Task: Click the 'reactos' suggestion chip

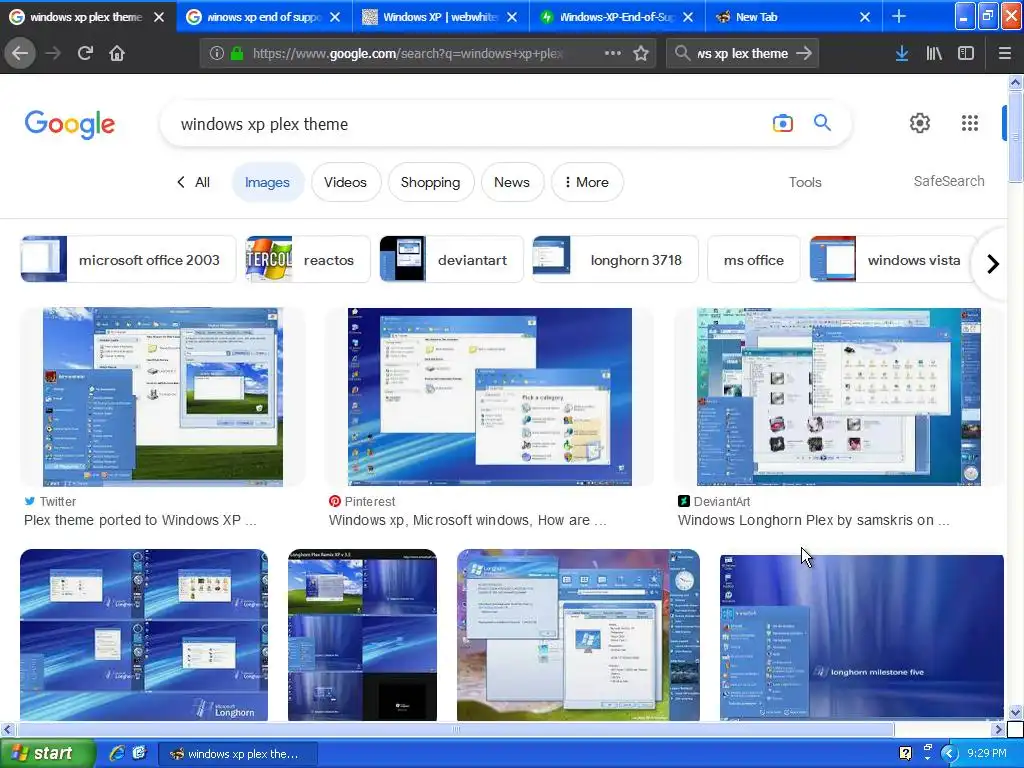Action: tap(308, 259)
